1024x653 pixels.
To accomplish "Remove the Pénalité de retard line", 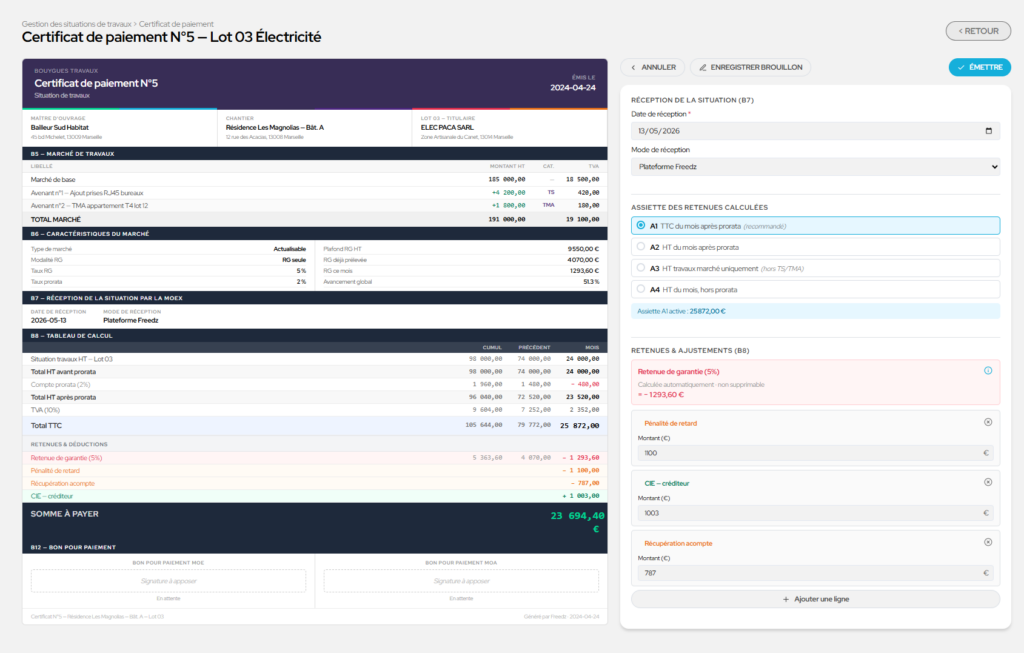I will tap(987, 422).
